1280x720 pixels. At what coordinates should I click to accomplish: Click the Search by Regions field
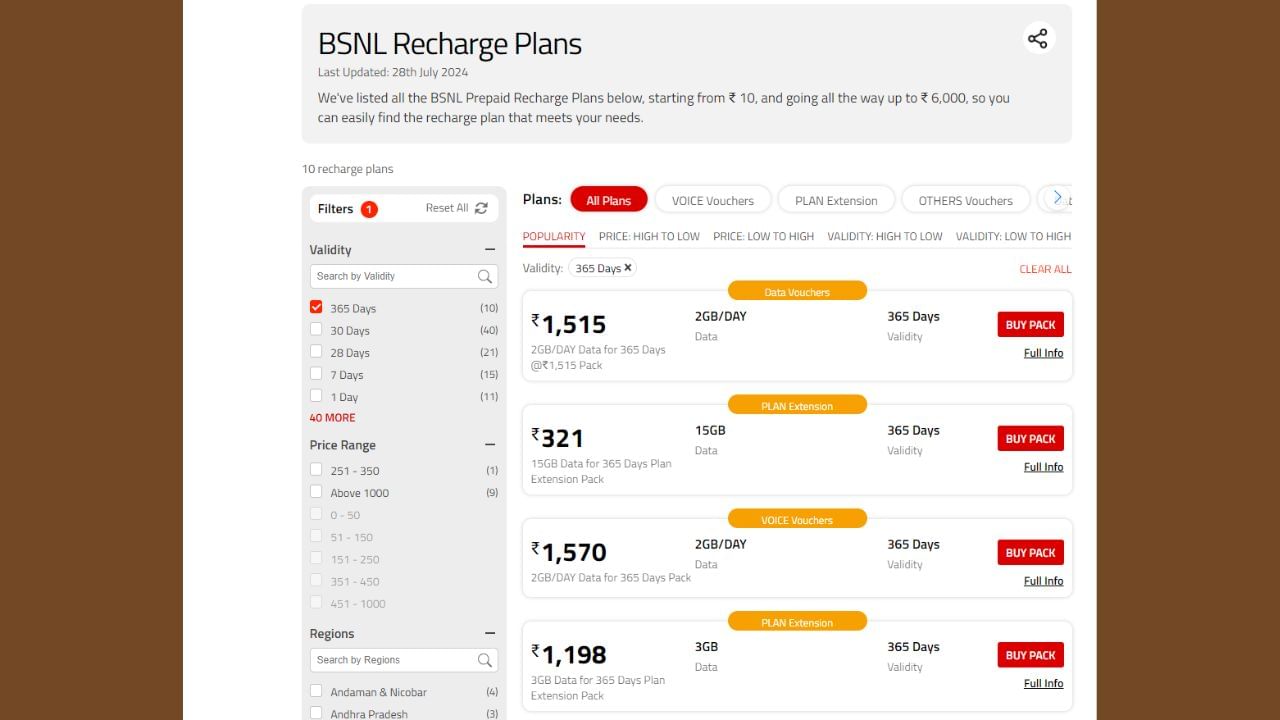click(404, 660)
